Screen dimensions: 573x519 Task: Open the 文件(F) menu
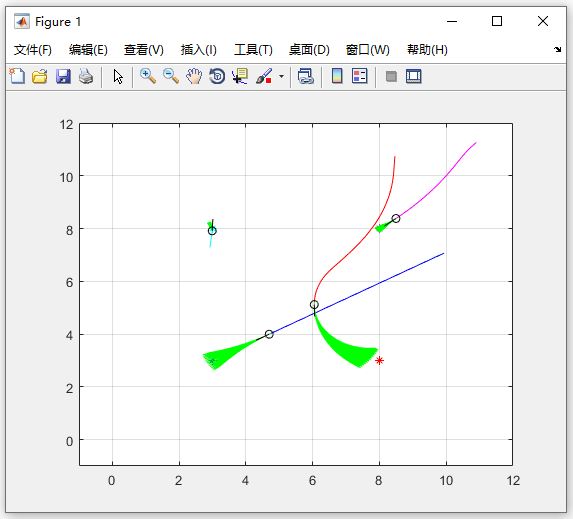[x=33, y=50]
